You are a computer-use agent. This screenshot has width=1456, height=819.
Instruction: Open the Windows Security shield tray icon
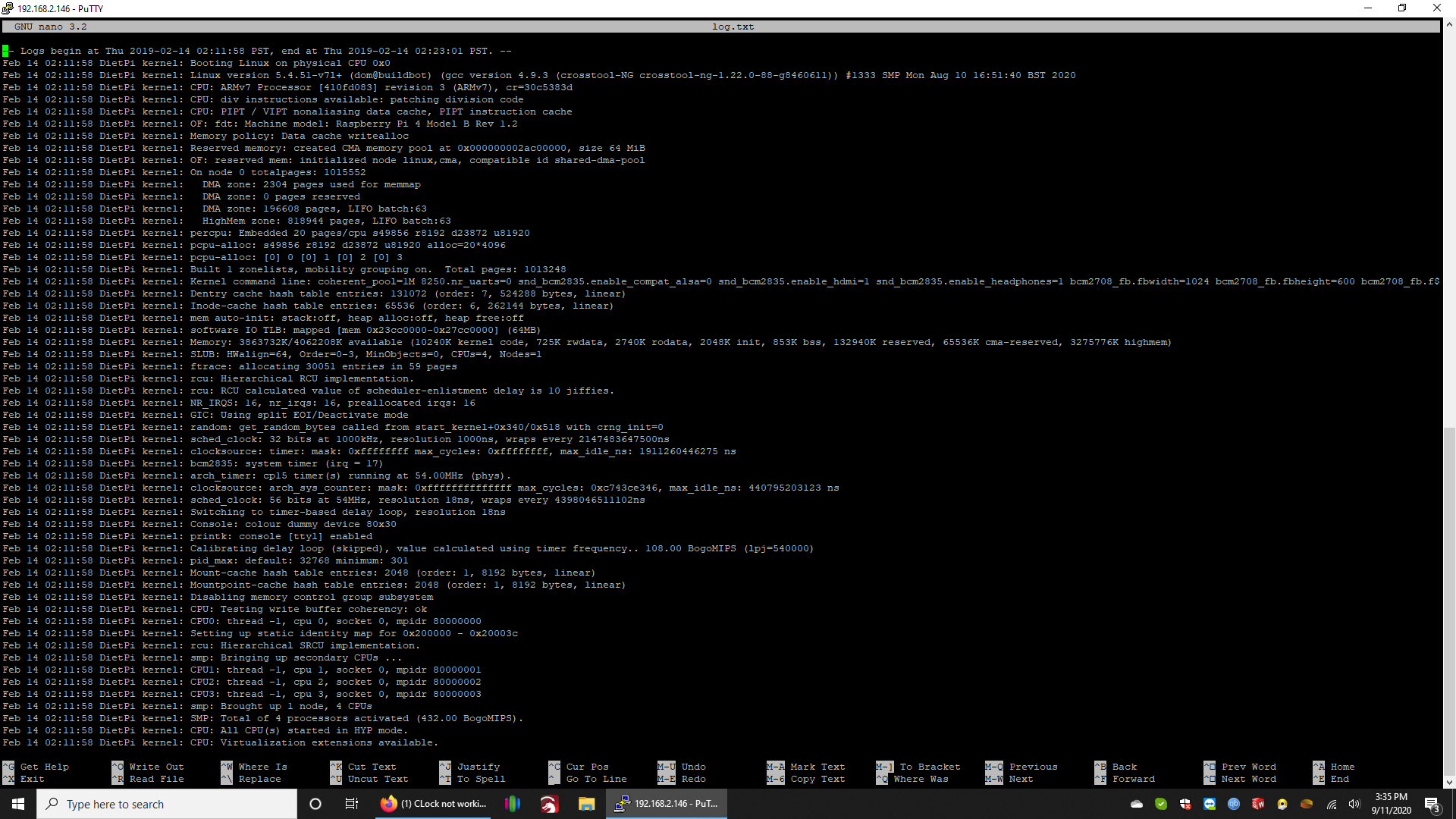tap(1185, 804)
